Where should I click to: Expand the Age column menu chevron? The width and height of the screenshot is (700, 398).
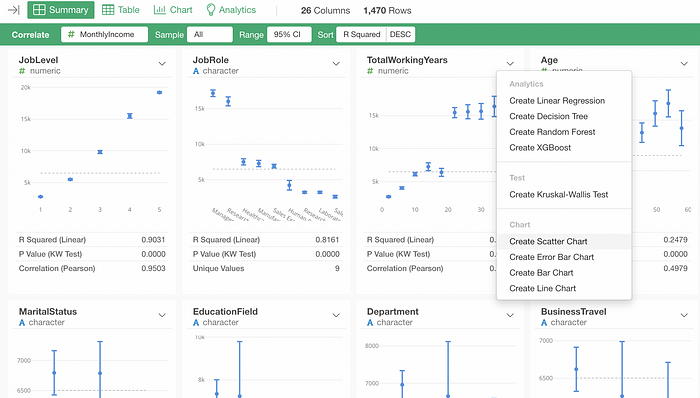[684, 64]
